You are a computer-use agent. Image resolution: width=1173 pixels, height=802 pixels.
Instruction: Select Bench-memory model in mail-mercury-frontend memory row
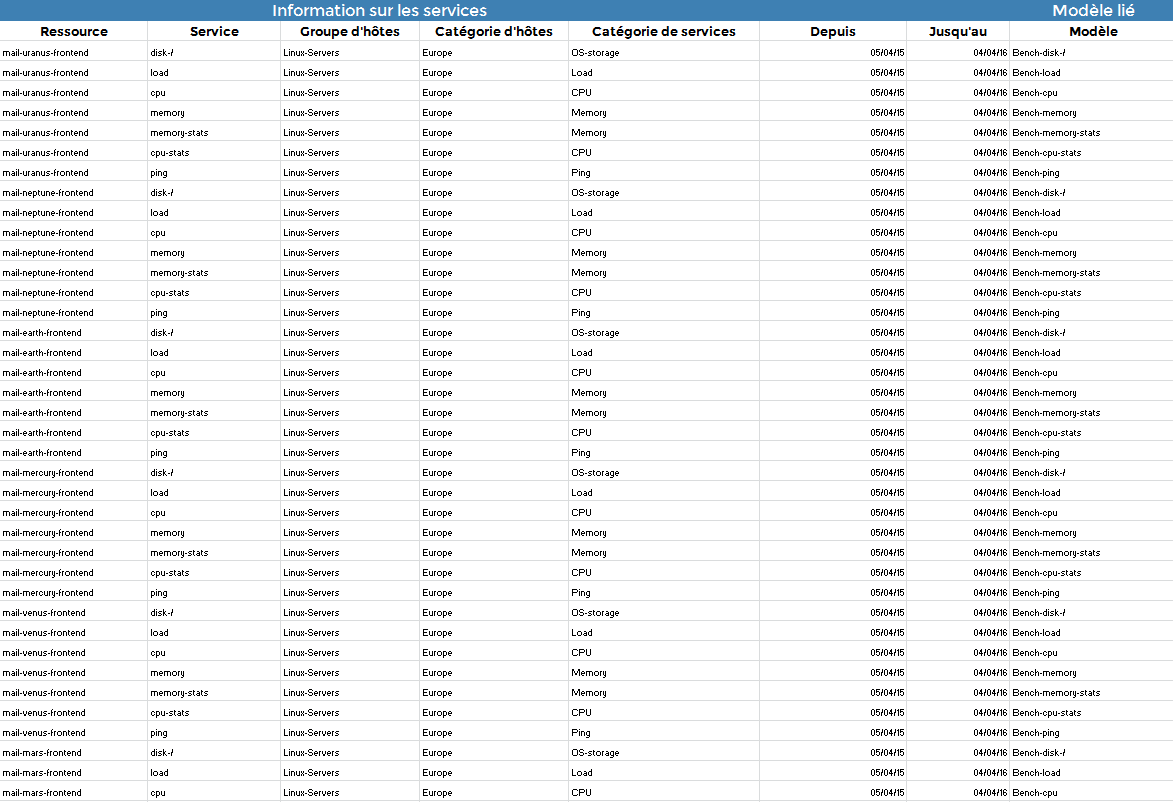coord(1044,533)
